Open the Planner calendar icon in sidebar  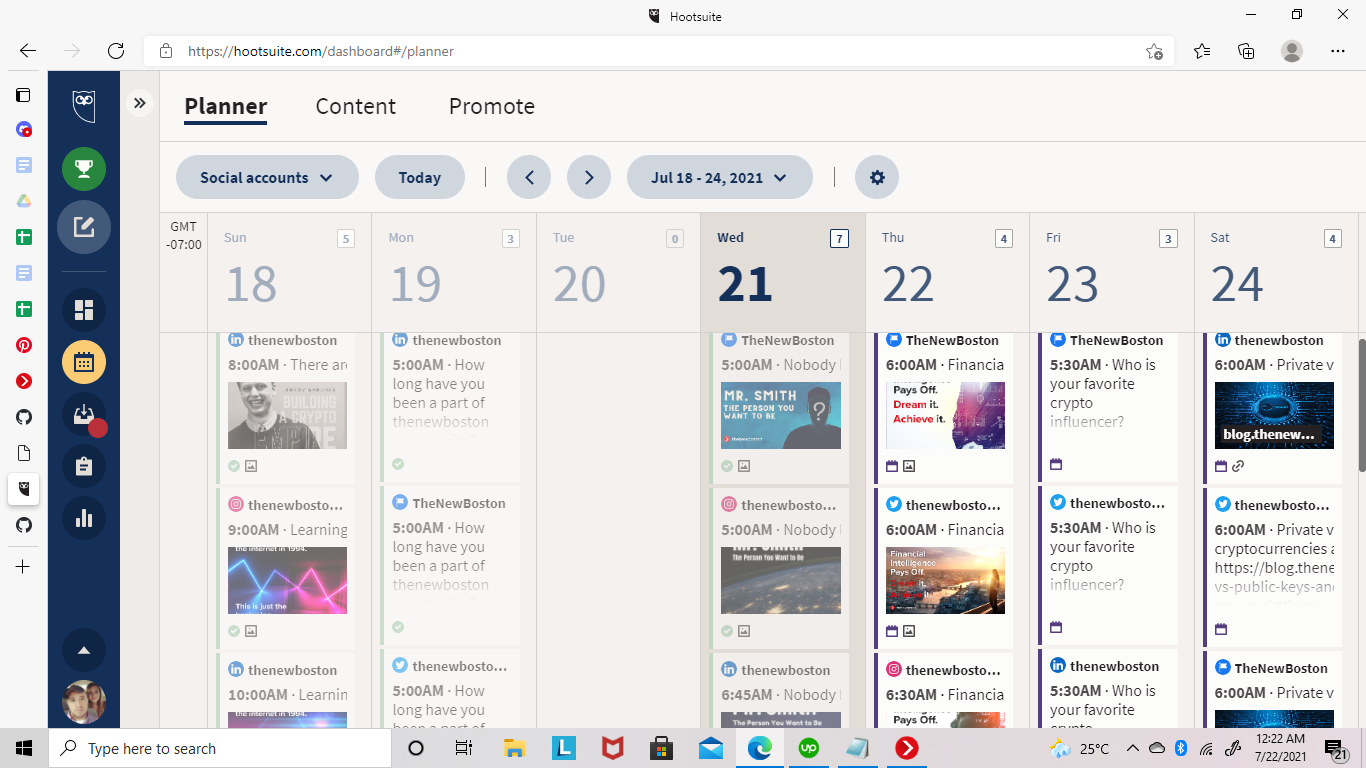tap(84, 362)
